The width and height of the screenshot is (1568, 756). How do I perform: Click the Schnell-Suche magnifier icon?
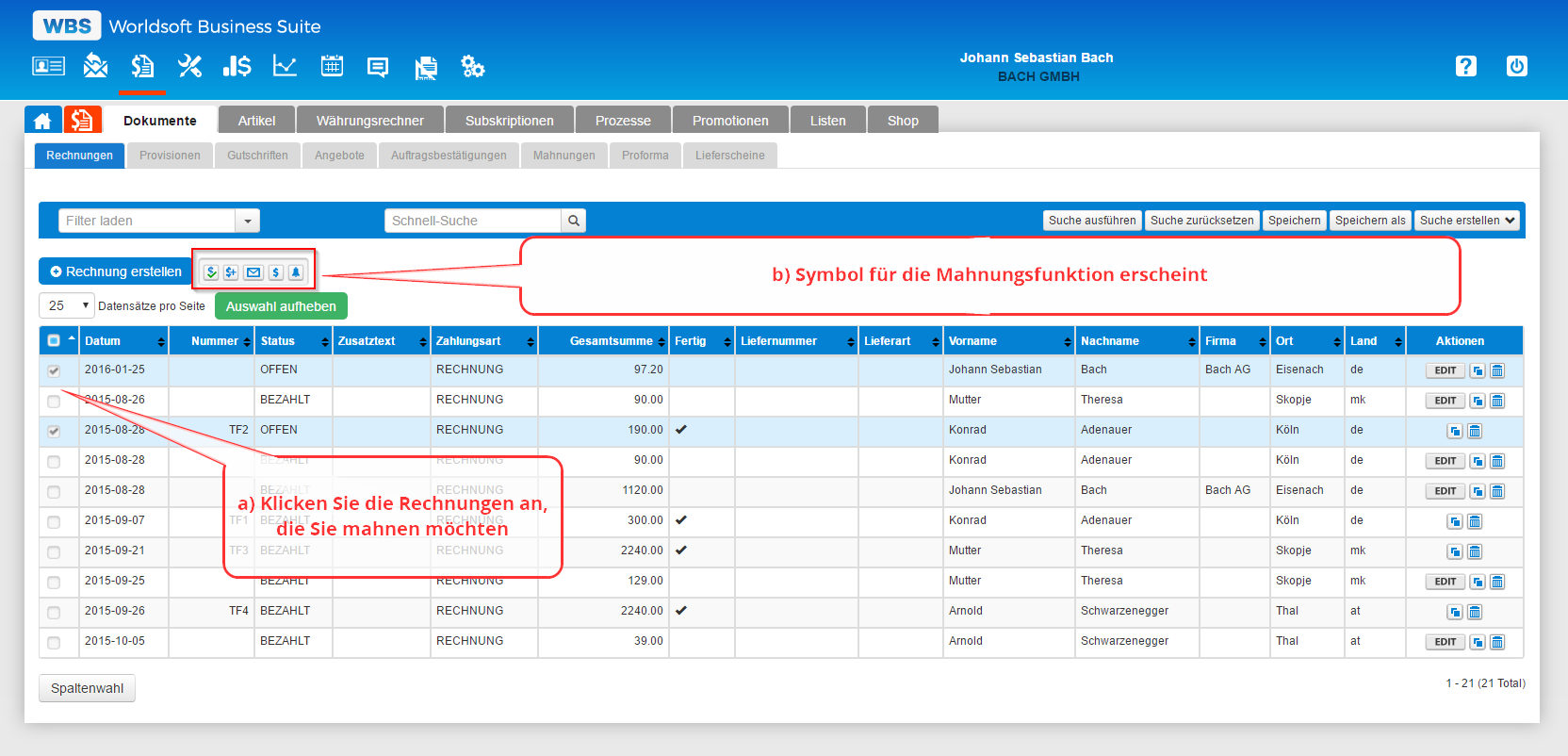click(x=573, y=221)
